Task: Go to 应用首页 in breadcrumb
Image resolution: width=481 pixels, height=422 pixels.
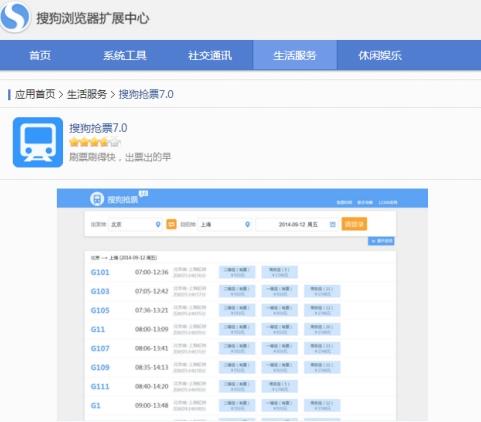Action: (x=35, y=94)
